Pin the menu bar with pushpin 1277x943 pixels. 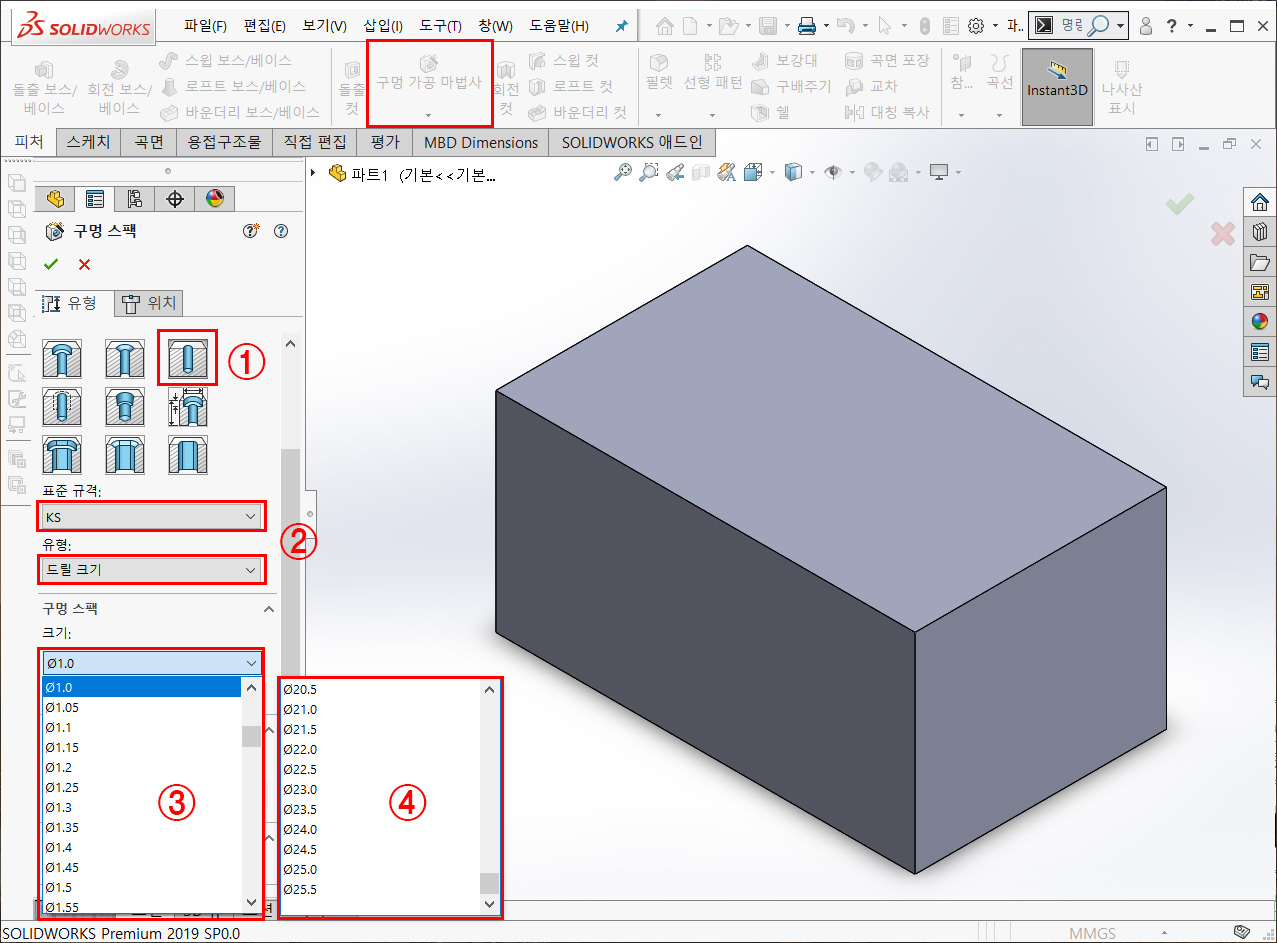coord(621,26)
